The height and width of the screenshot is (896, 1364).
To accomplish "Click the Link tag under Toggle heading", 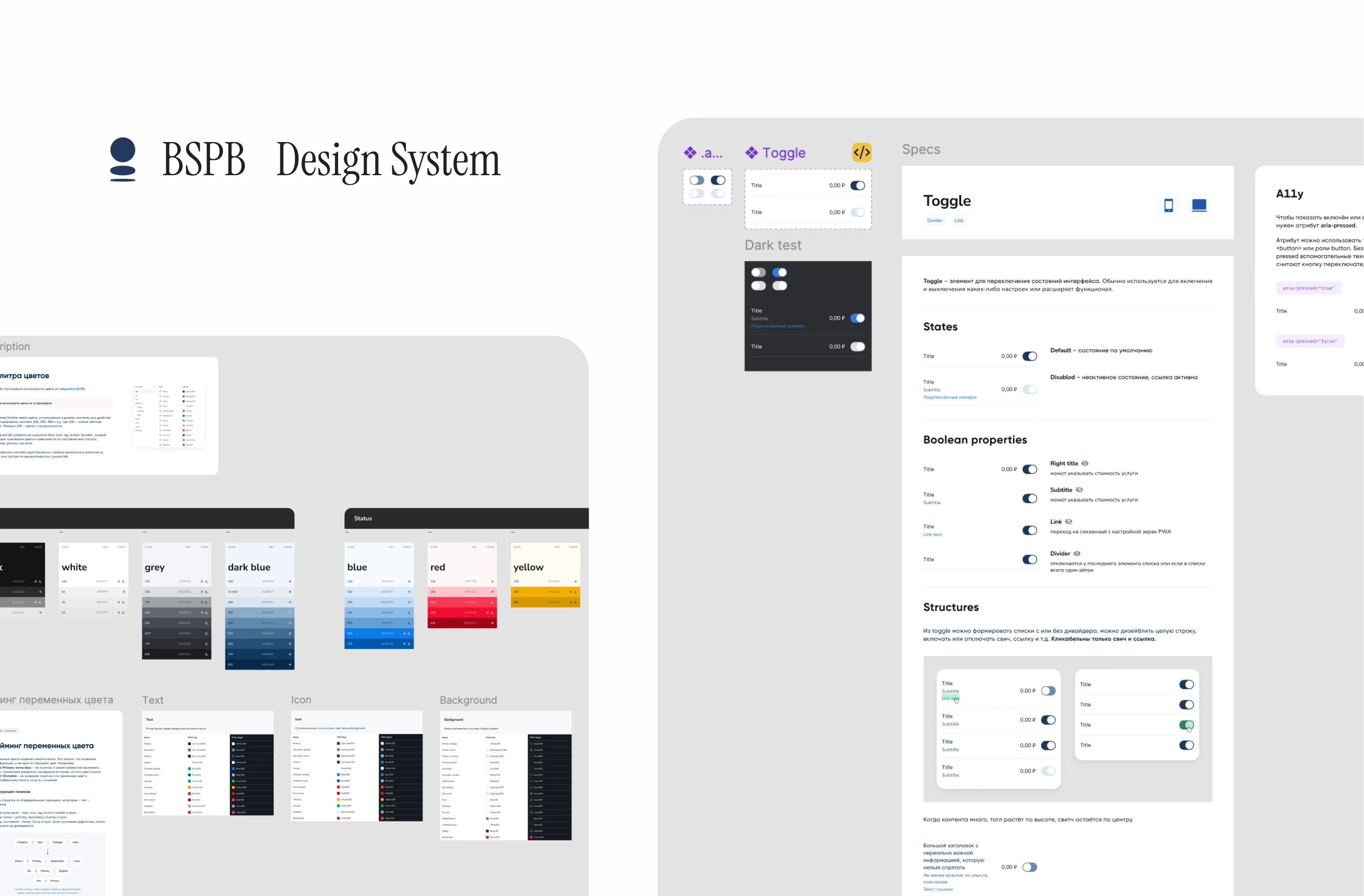I will (959, 221).
